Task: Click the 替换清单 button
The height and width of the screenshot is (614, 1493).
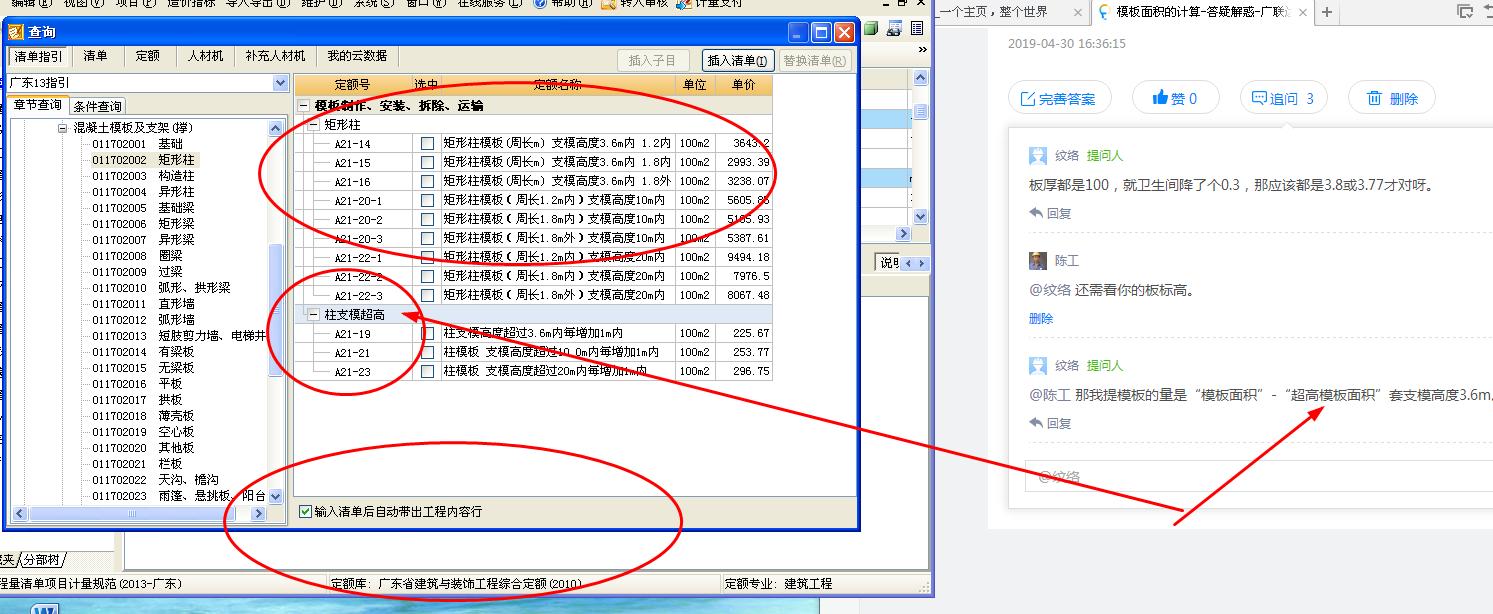Action: (815, 61)
